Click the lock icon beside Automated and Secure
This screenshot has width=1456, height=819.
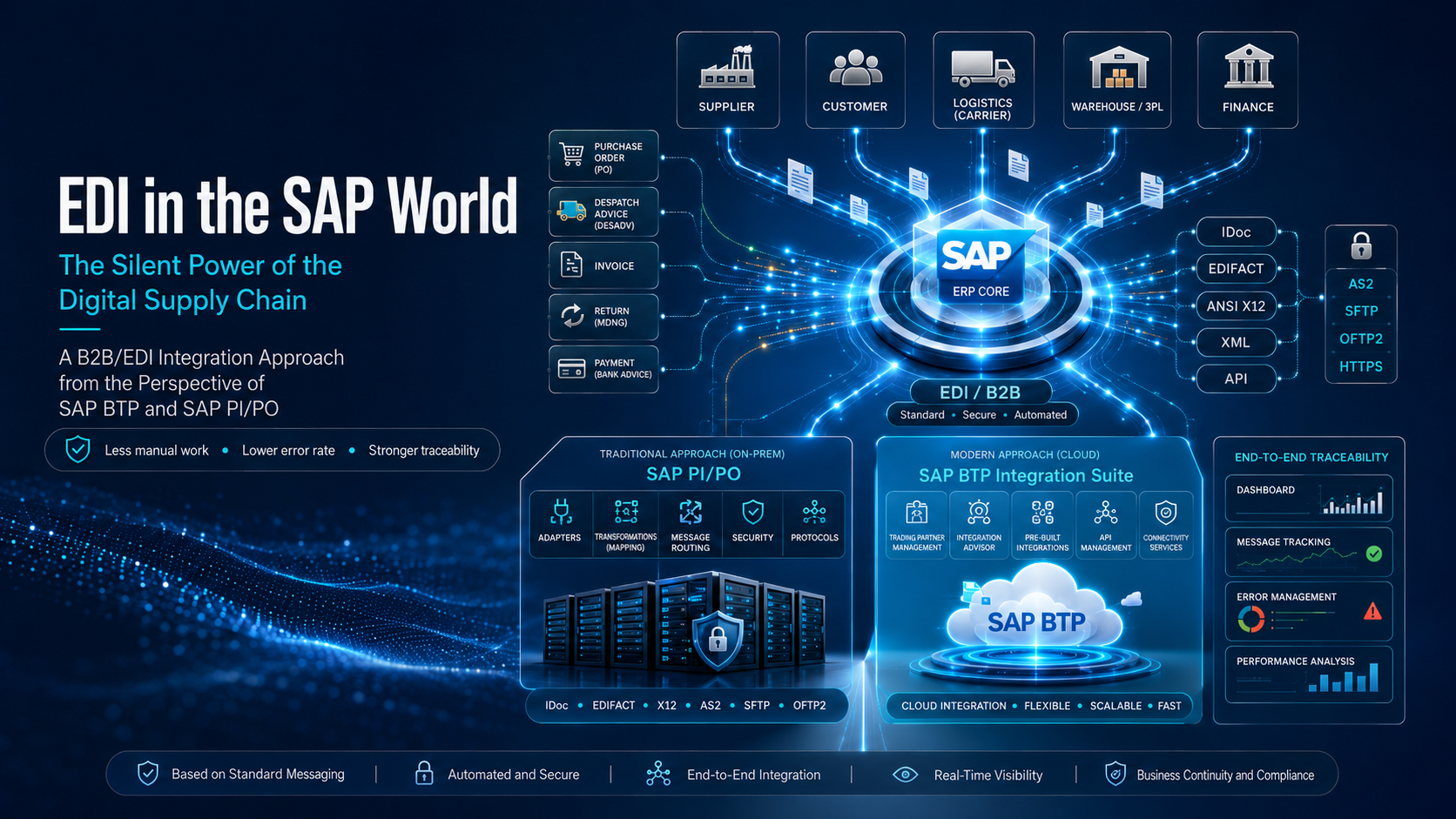coord(424,774)
